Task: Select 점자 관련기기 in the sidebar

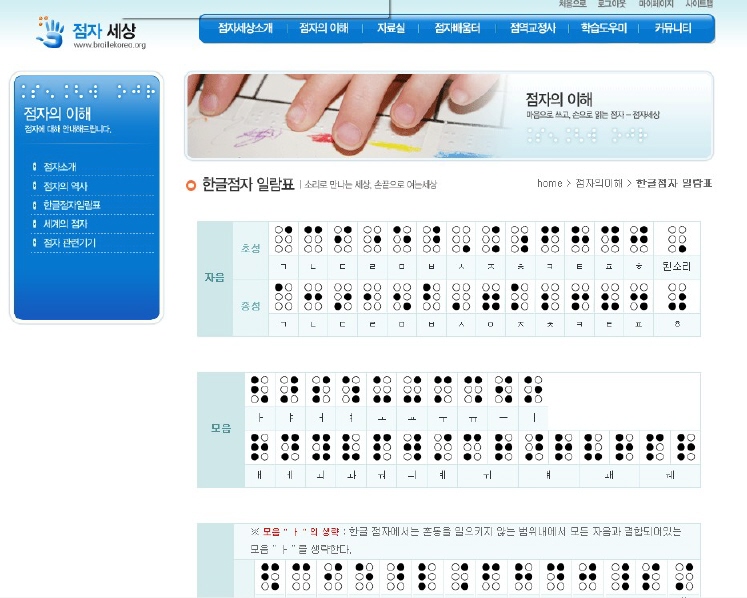Action: click(70, 243)
